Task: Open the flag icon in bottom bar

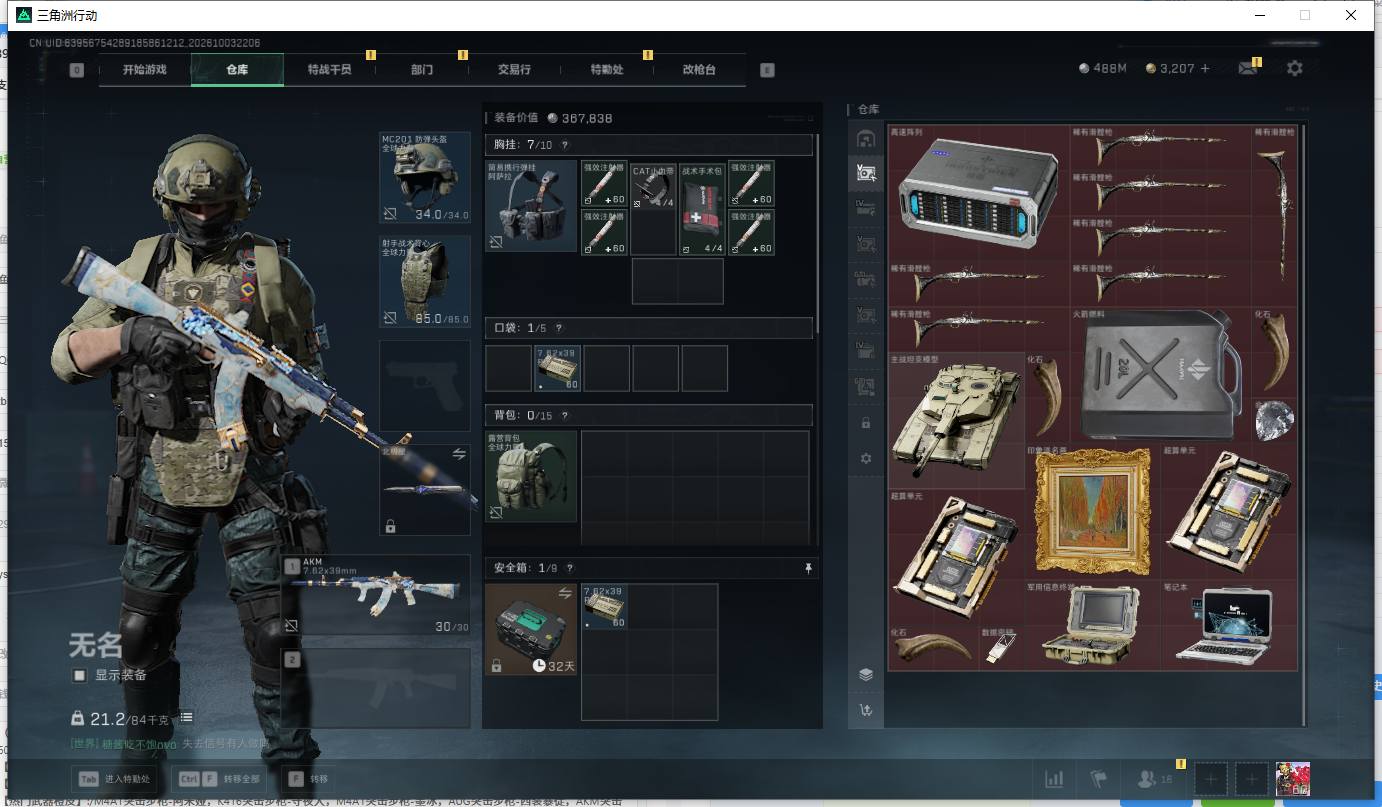Action: coord(1098,779)
